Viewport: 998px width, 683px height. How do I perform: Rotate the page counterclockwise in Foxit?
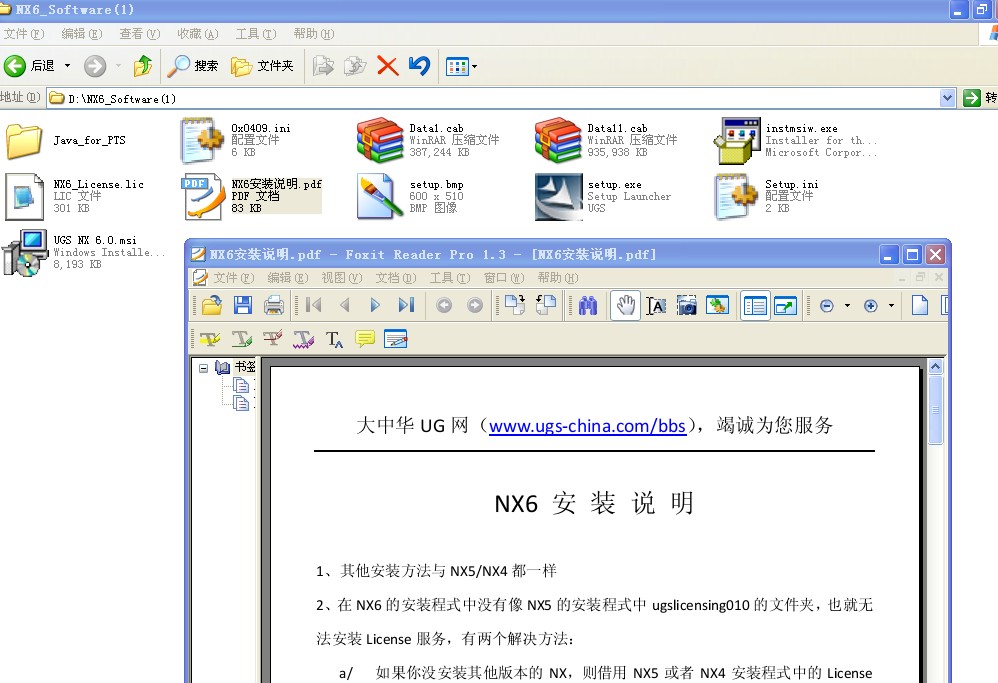coord(545,306)
